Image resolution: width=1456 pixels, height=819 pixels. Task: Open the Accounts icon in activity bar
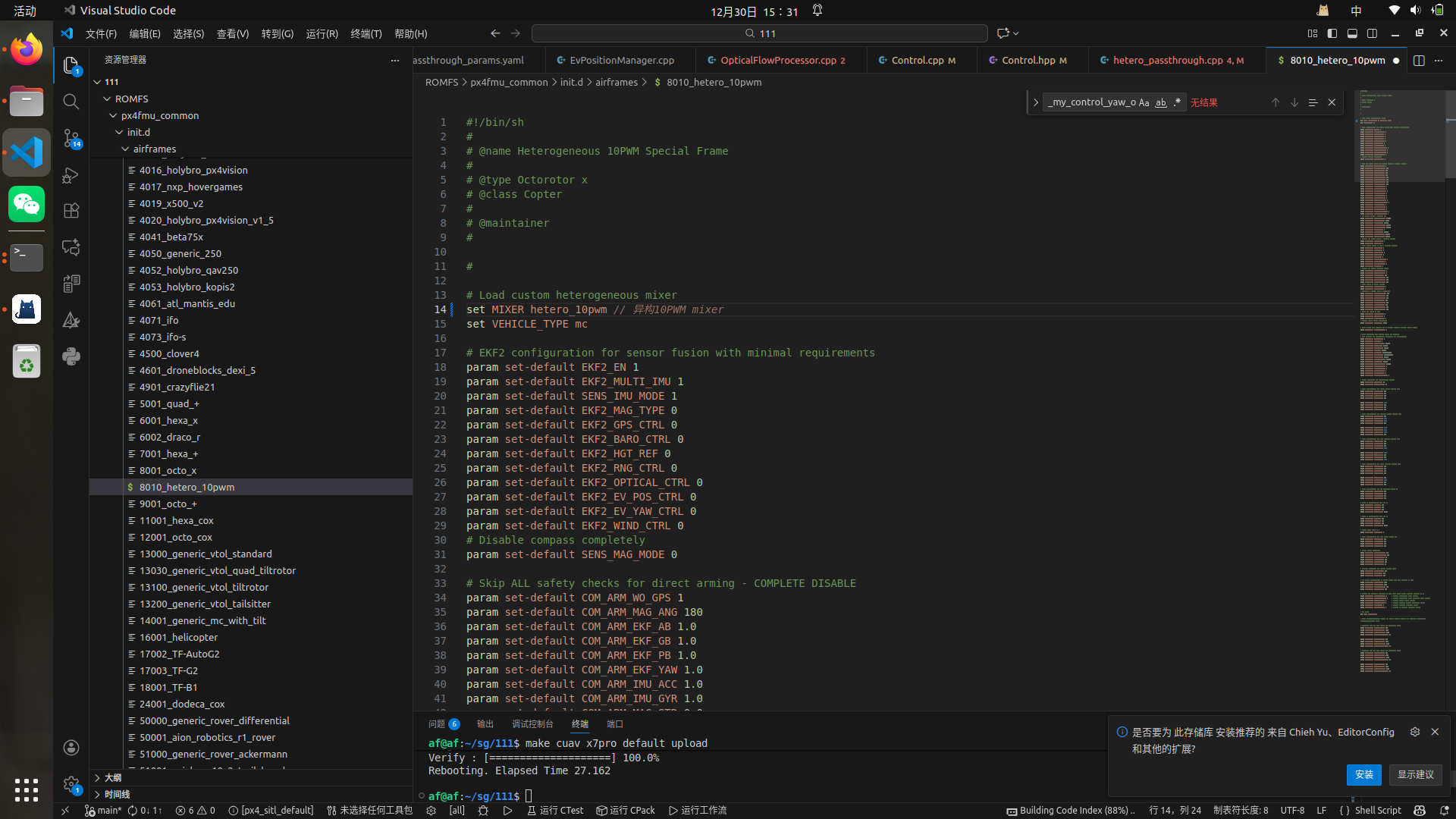click(71, 748)
